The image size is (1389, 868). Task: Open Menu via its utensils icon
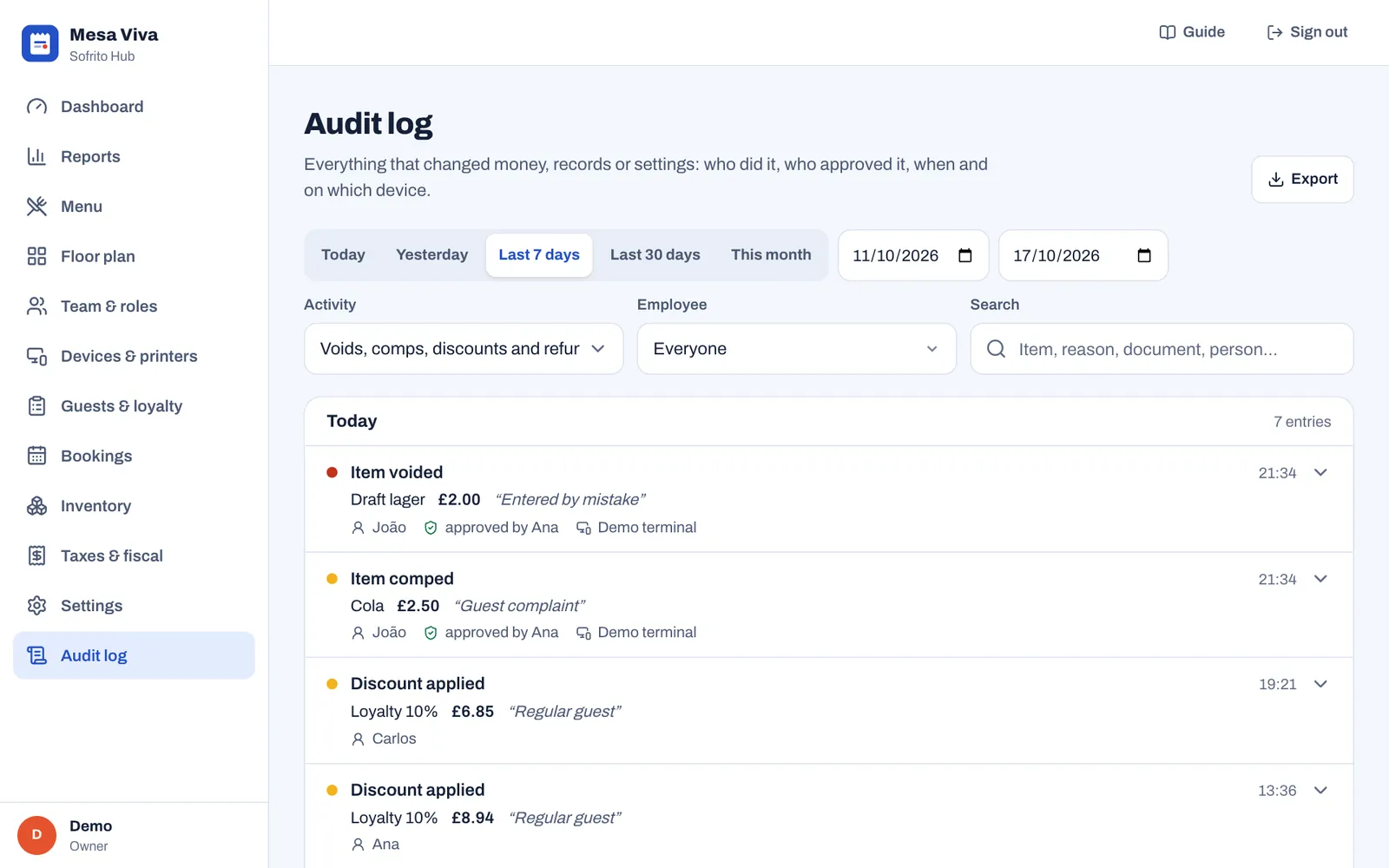tap(36, 207)
